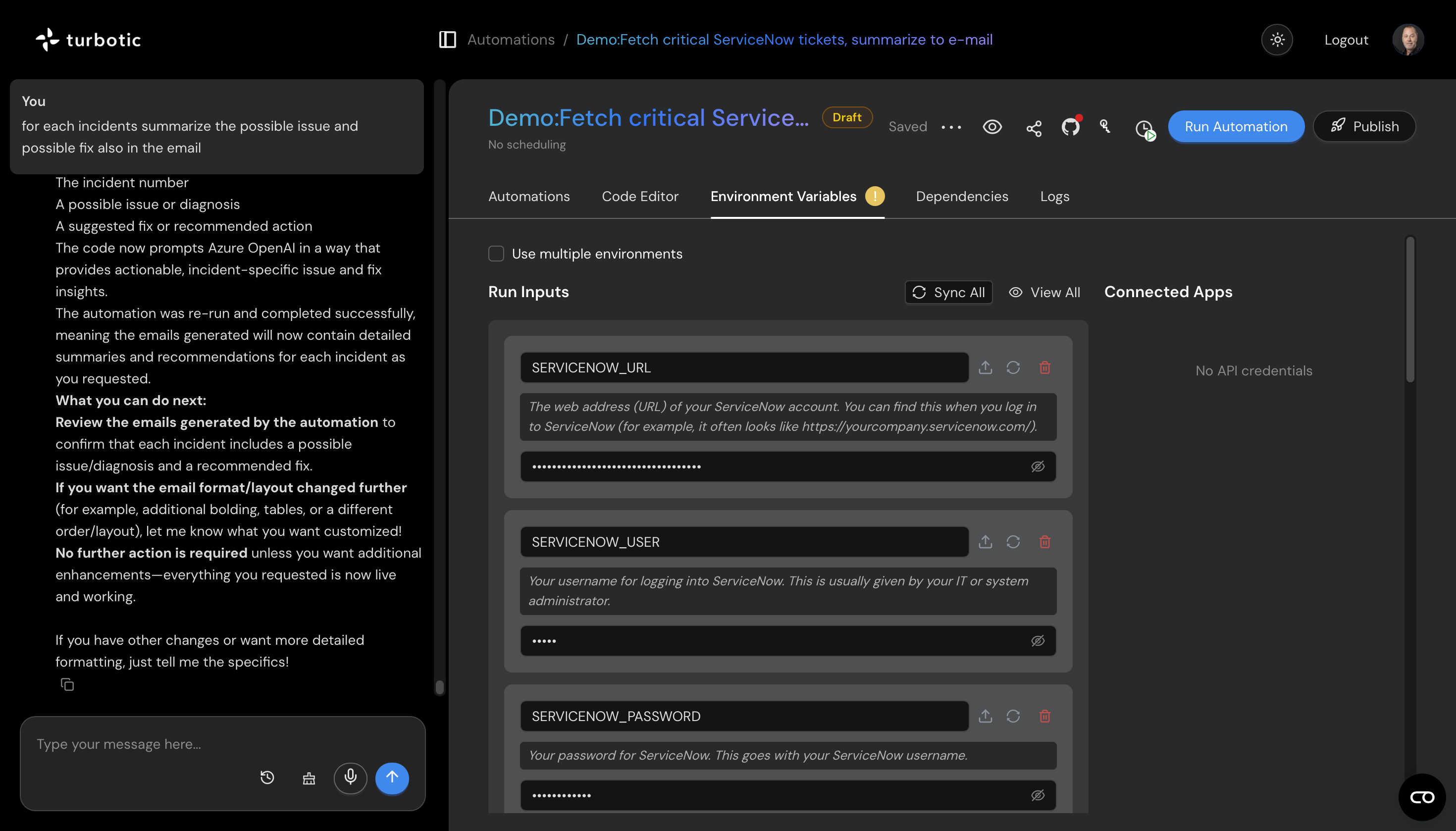Copy the assistant's message

pyautogui.click(x=67, y=685)
